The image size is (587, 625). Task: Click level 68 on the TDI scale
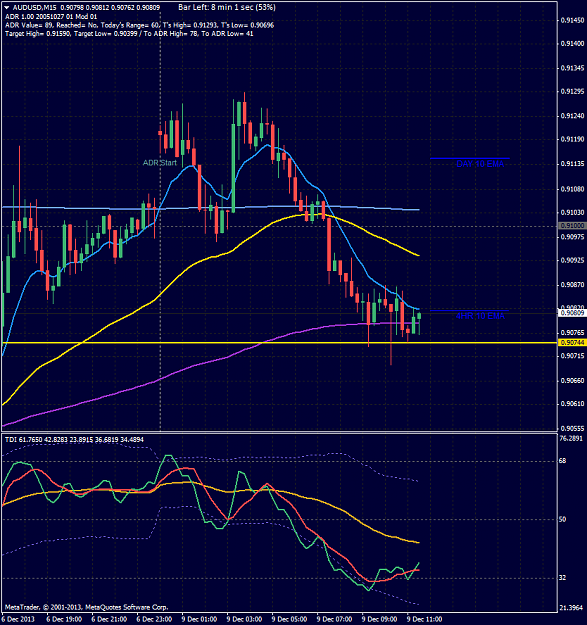(x=563, y=461)
